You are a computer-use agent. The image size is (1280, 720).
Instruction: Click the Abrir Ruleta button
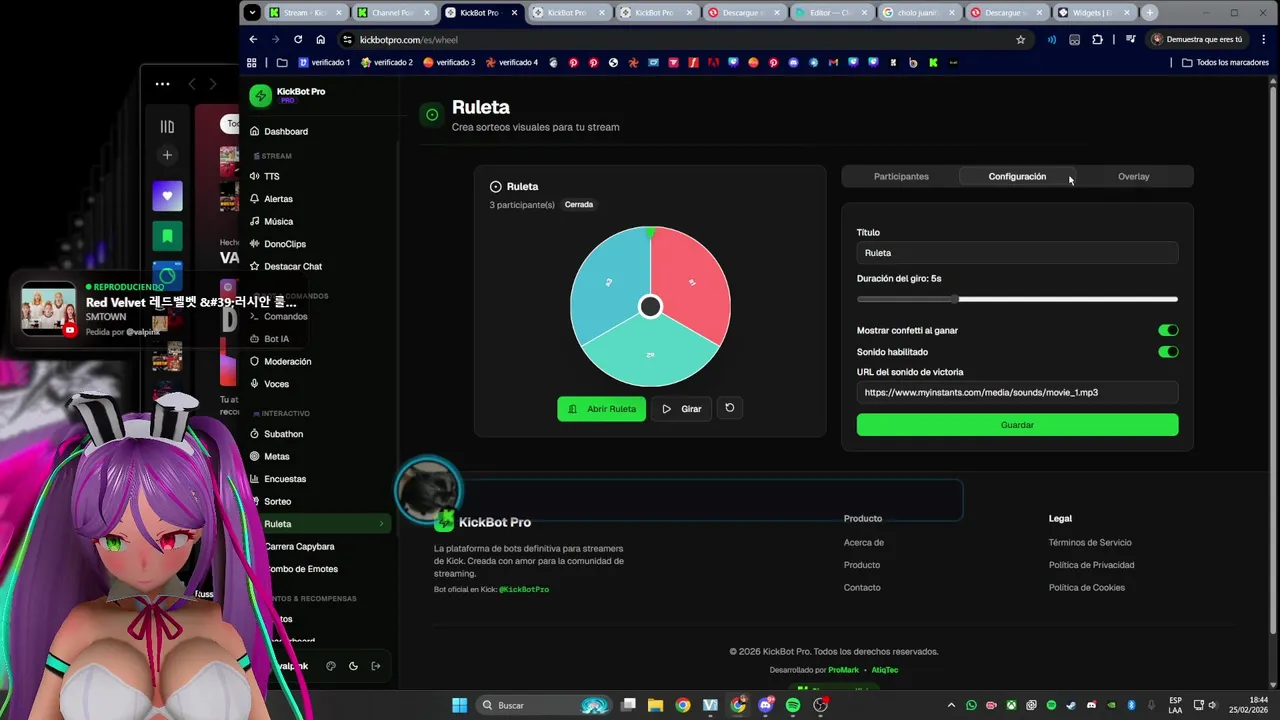(x=602, y=408)
